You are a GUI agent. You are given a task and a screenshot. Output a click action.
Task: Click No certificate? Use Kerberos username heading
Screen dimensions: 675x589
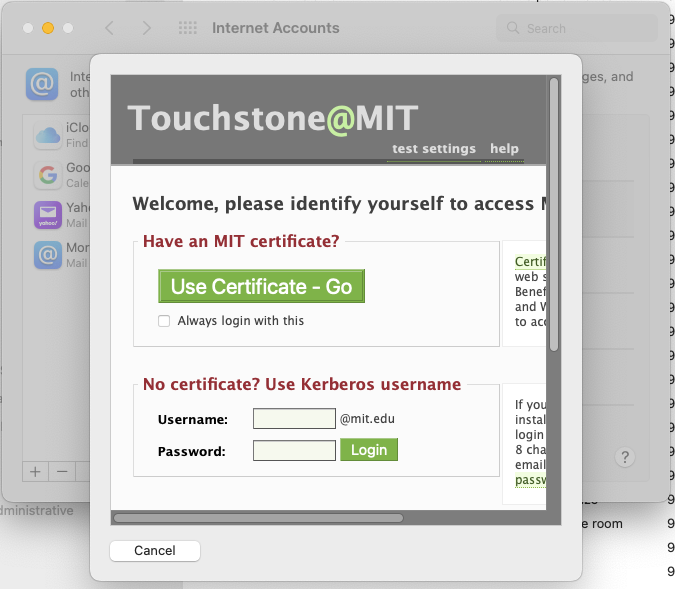tap(302, 384)
